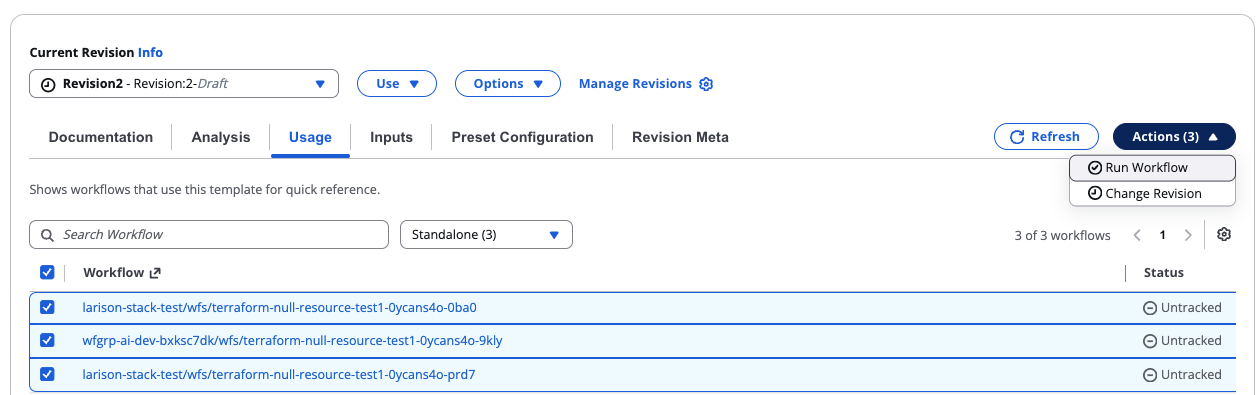Image resolution: width=1259 pixels, height=395 pixels.
Task: Click Untracked text in the 0ba0 row
Action: pyautogui.click(x=1191, y=308)
